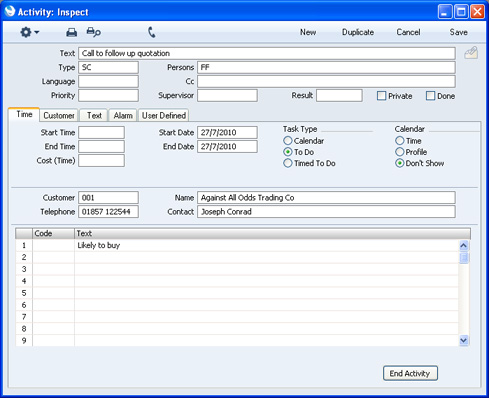
Task: Click the Code column header
Action: coord(53,233)
